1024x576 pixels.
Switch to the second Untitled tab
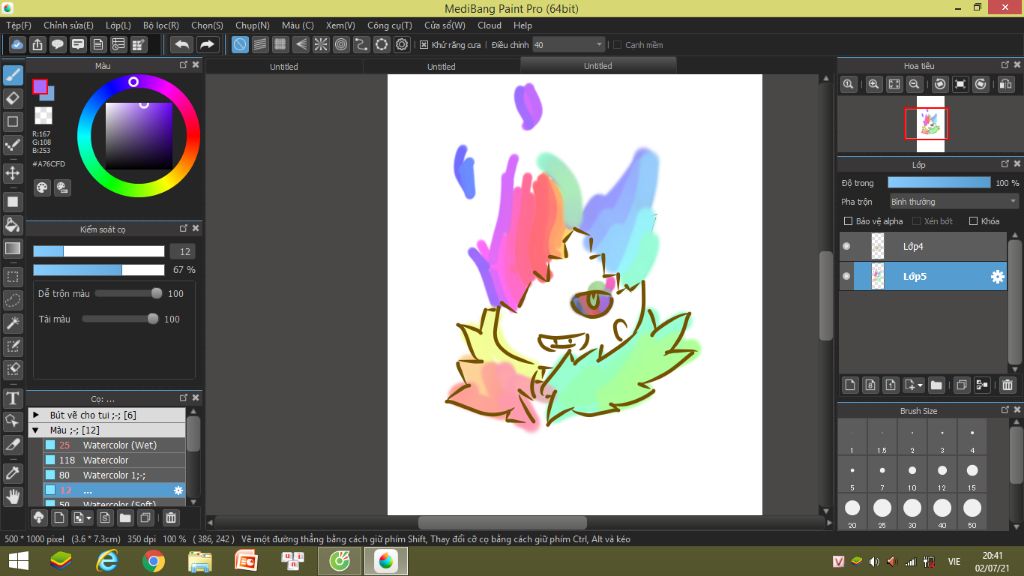pos(441,67)
